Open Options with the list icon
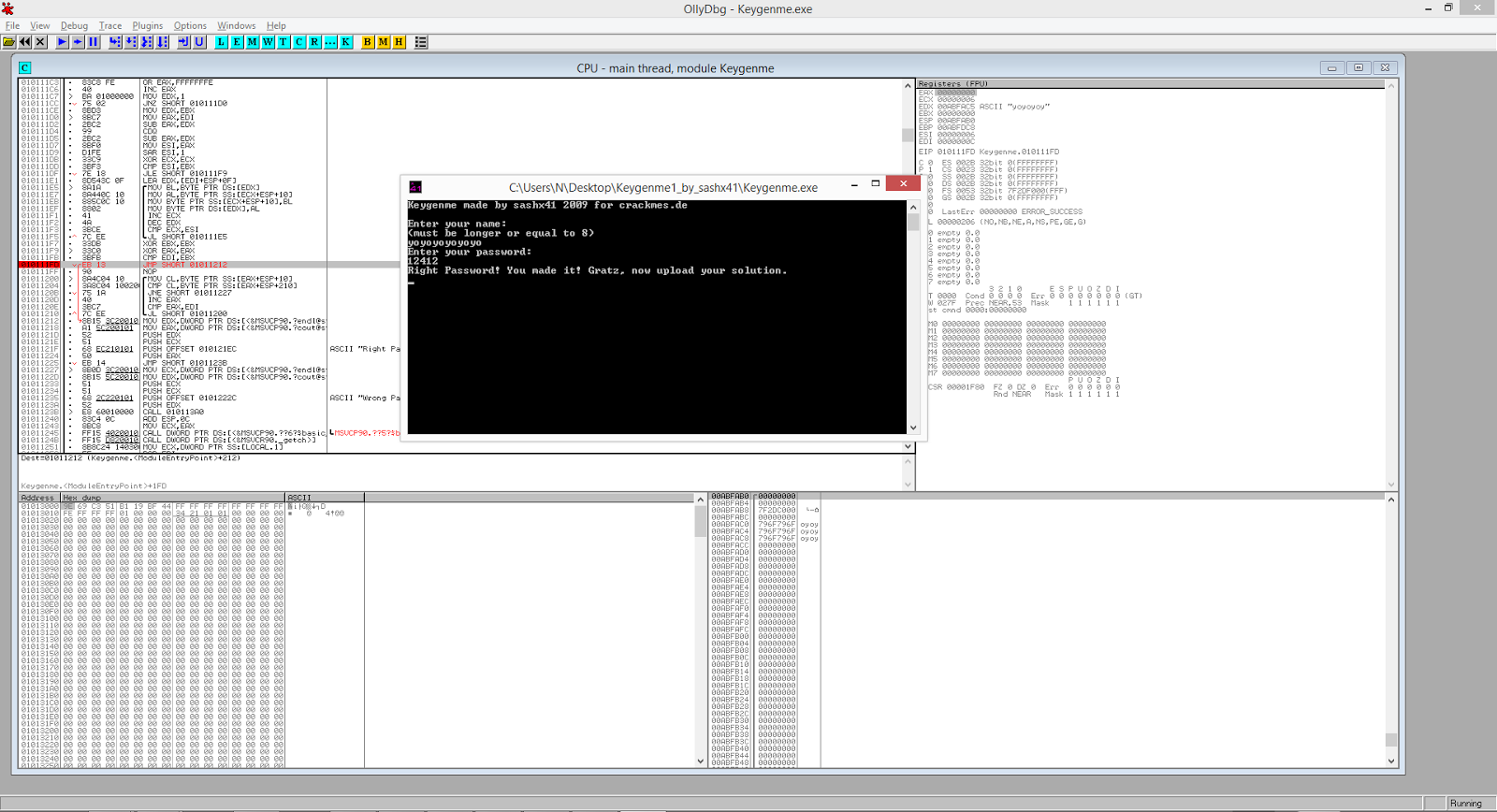1497x812 pixels. pos(420,42)
